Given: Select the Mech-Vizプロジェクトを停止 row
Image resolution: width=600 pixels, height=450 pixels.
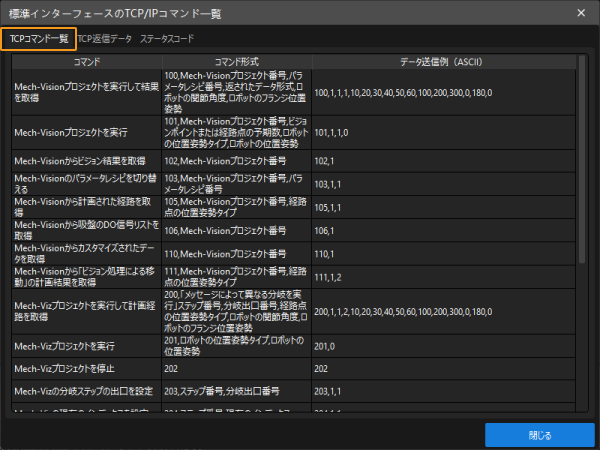Looking at the screenshot, I should click(x=87, y=368).
